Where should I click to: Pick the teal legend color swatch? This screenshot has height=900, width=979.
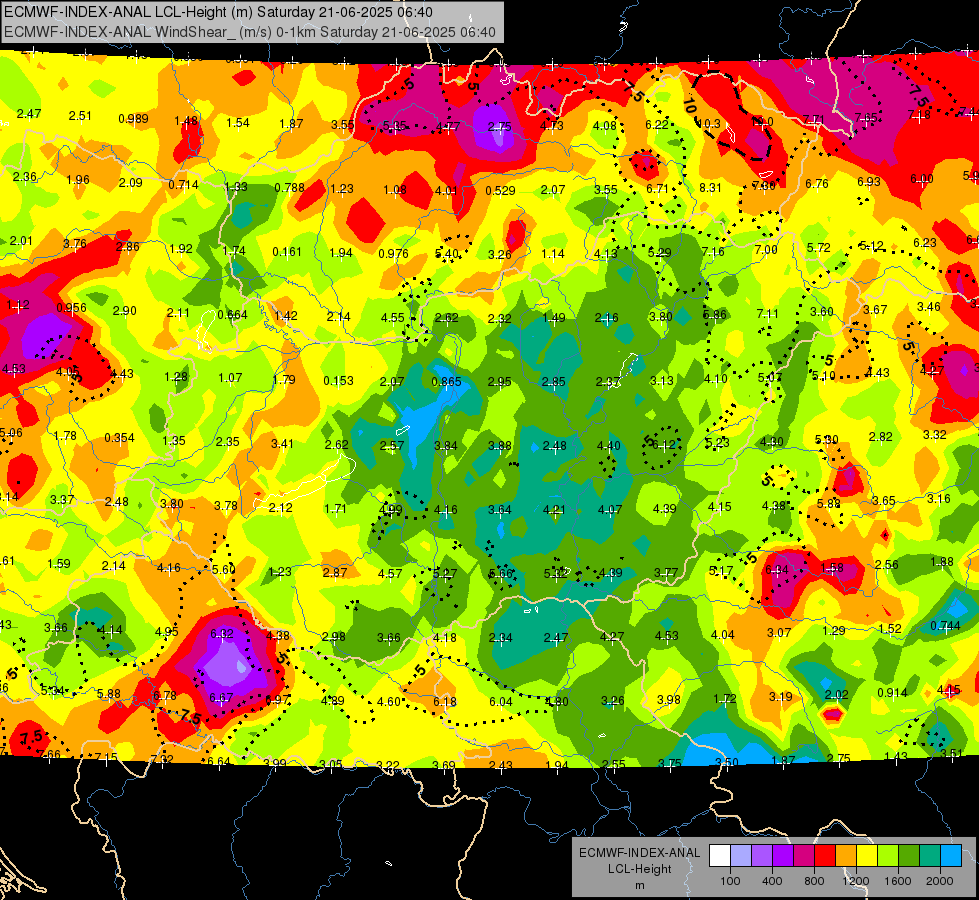pos(930,856)
